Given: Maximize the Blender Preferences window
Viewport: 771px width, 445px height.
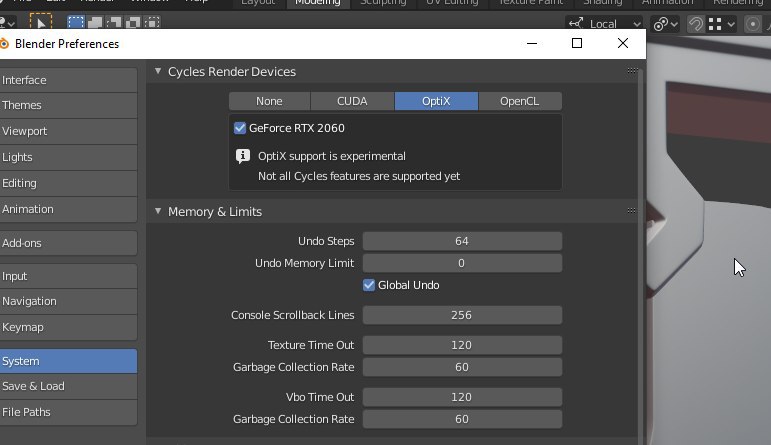Looking at the screenshot, I should click(x=577, y=43).
